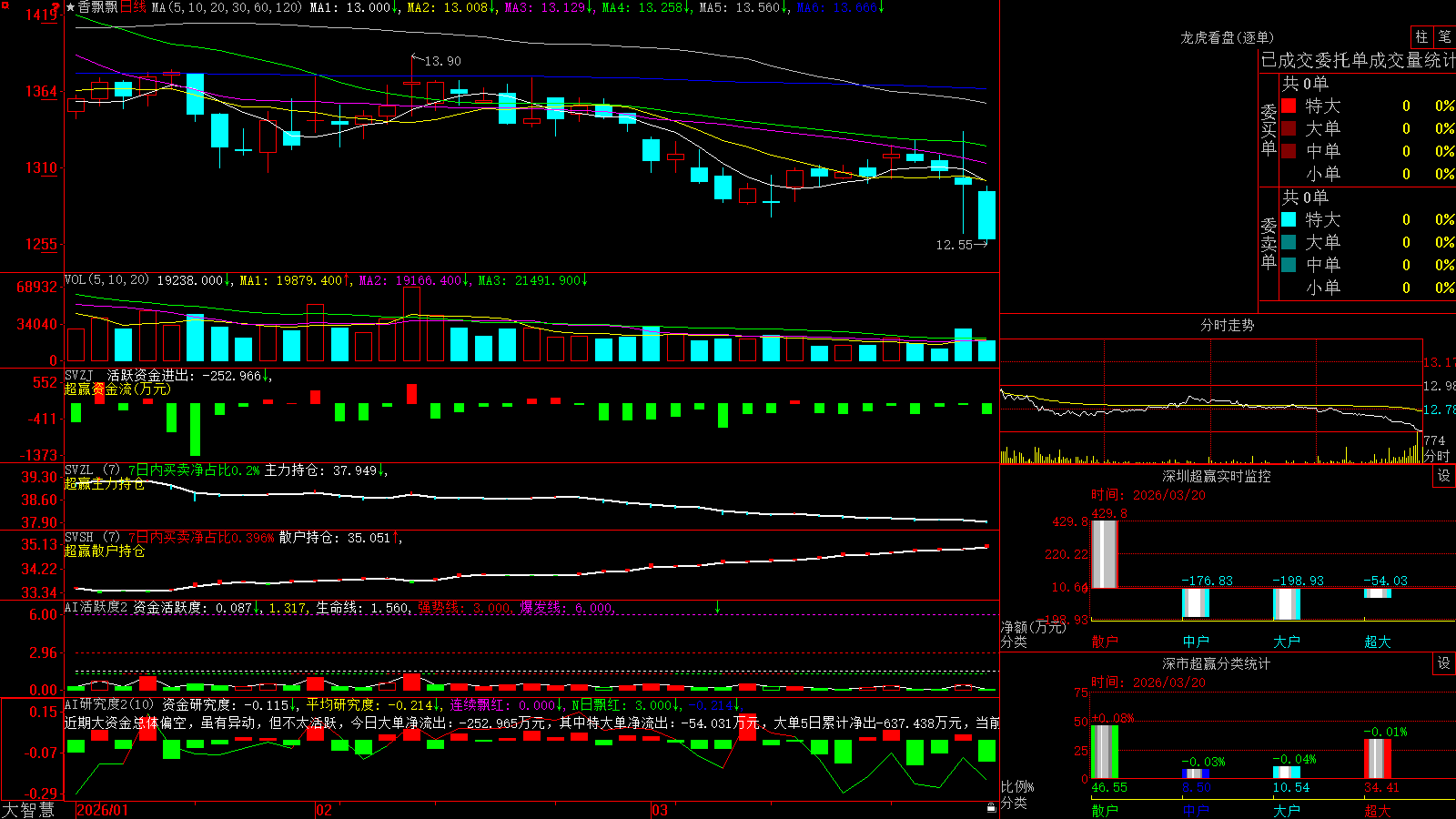Click the last cyan candlestick on the chart

(986, 215)
